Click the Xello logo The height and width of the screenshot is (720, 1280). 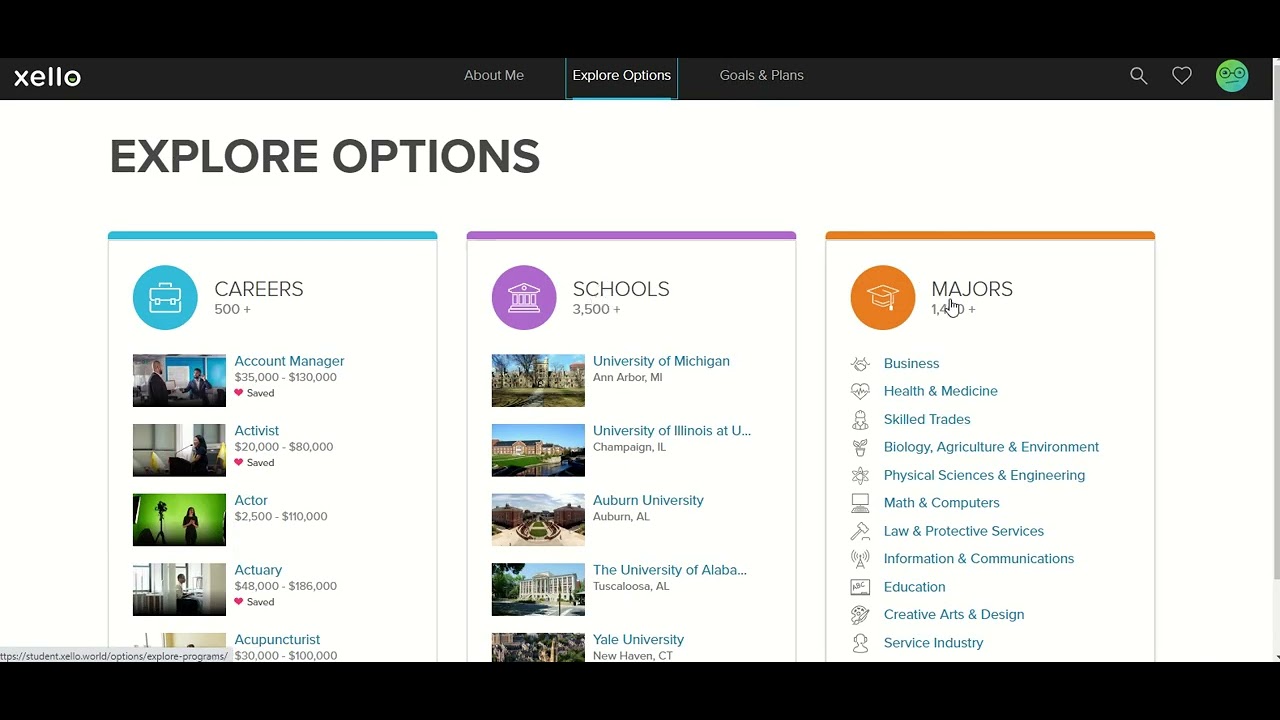[47, 77]
